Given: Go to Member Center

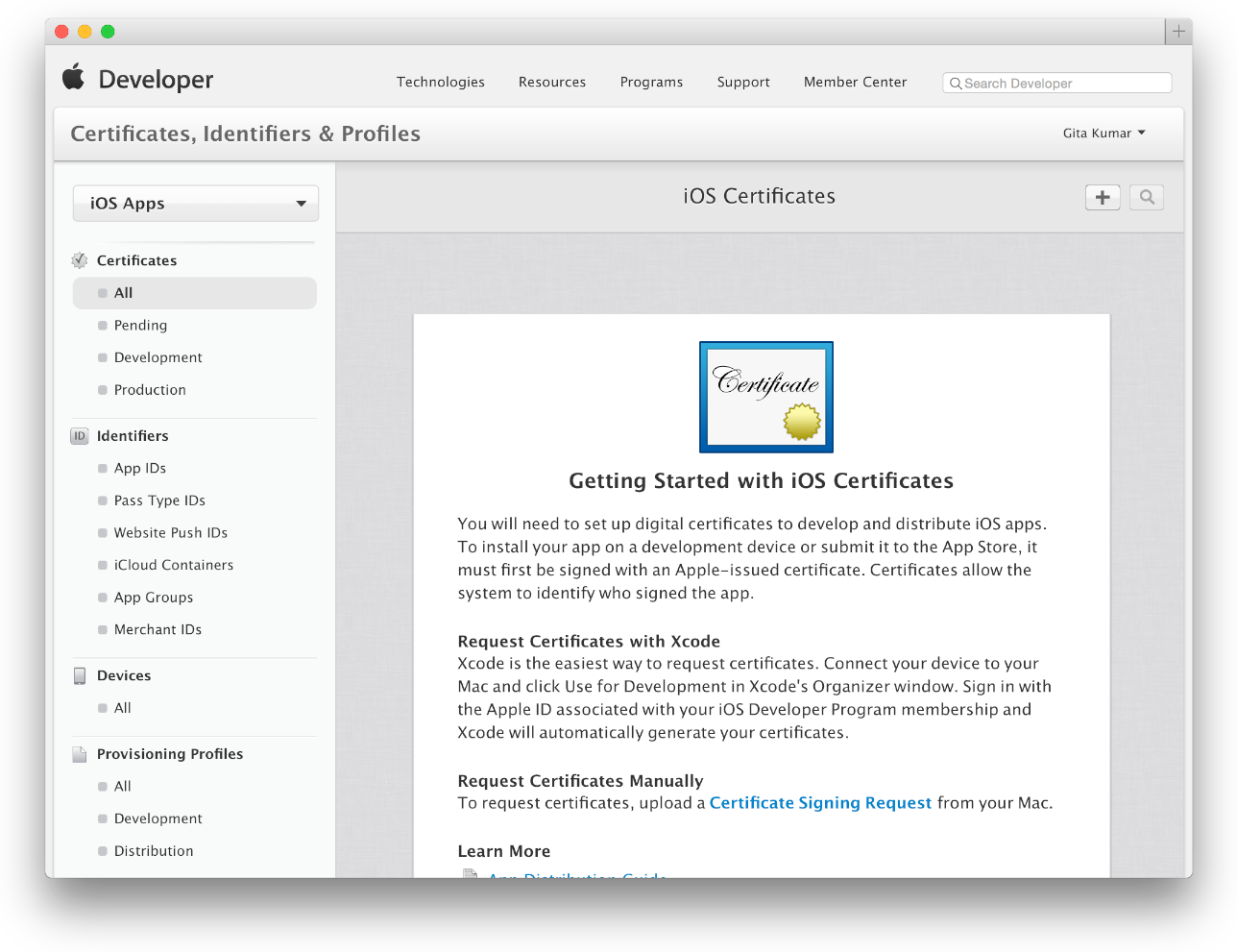Looking at the screenshot, I should click(x=855, y=83).
